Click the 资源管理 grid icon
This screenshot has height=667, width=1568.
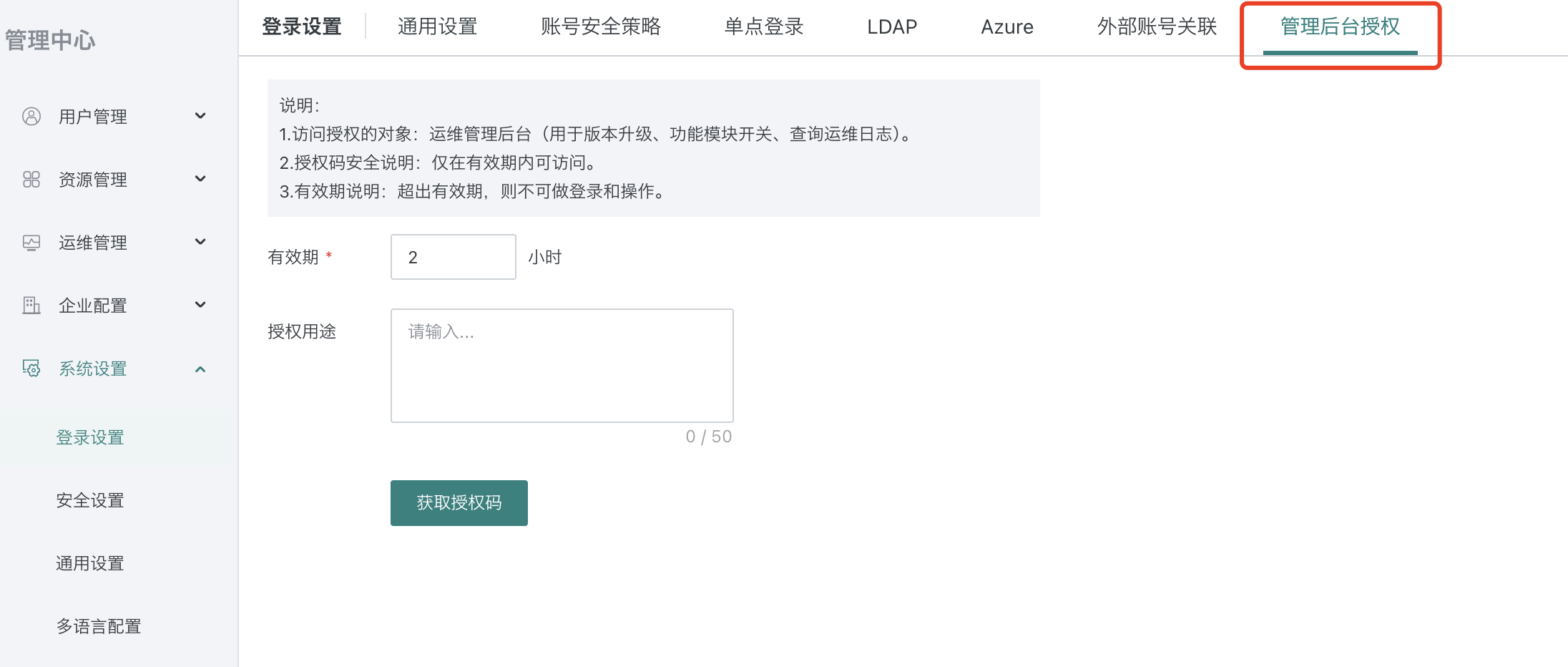coord(31,179)
